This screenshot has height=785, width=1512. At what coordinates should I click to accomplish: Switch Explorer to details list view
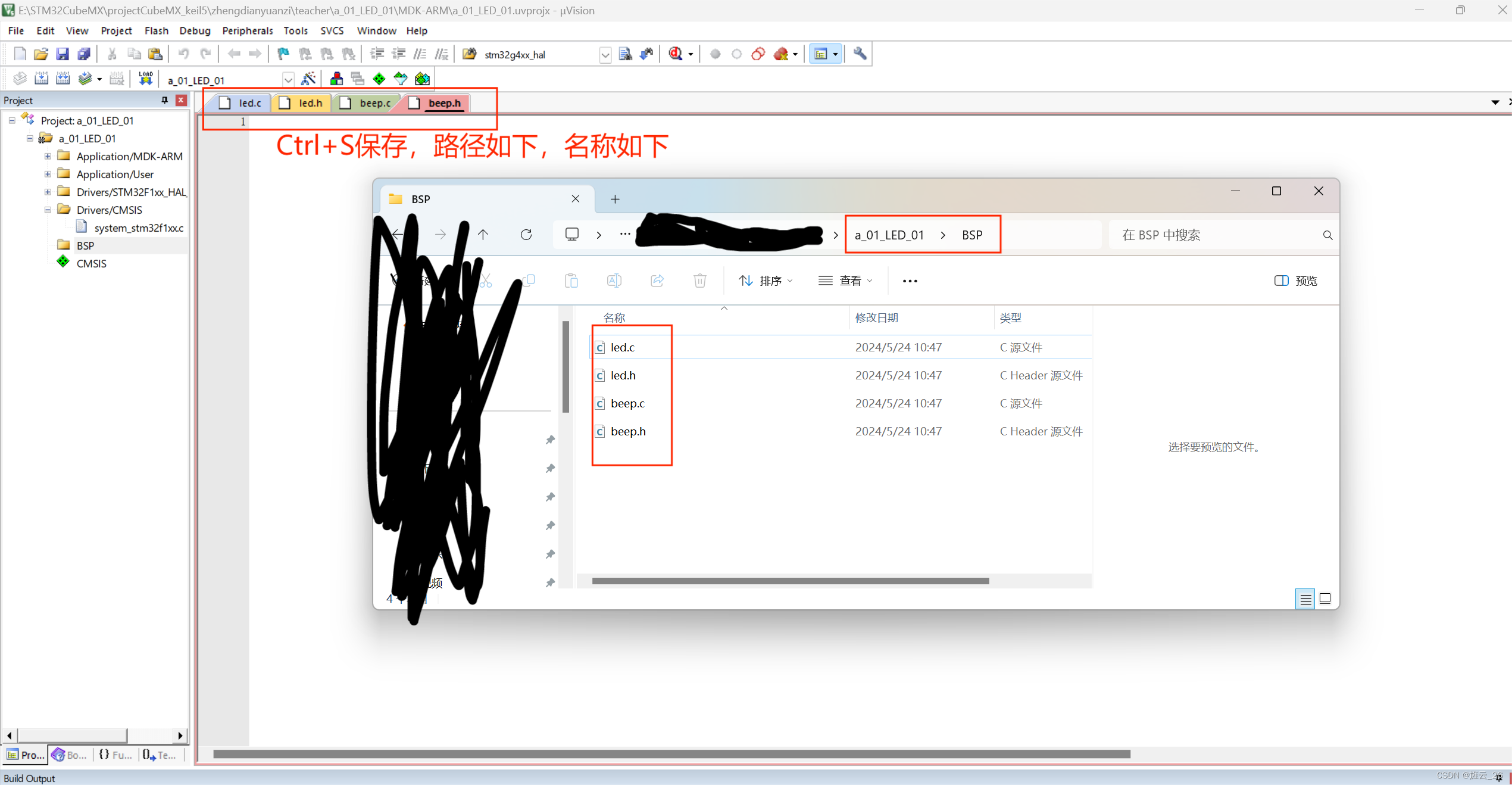pos(1305,599)
